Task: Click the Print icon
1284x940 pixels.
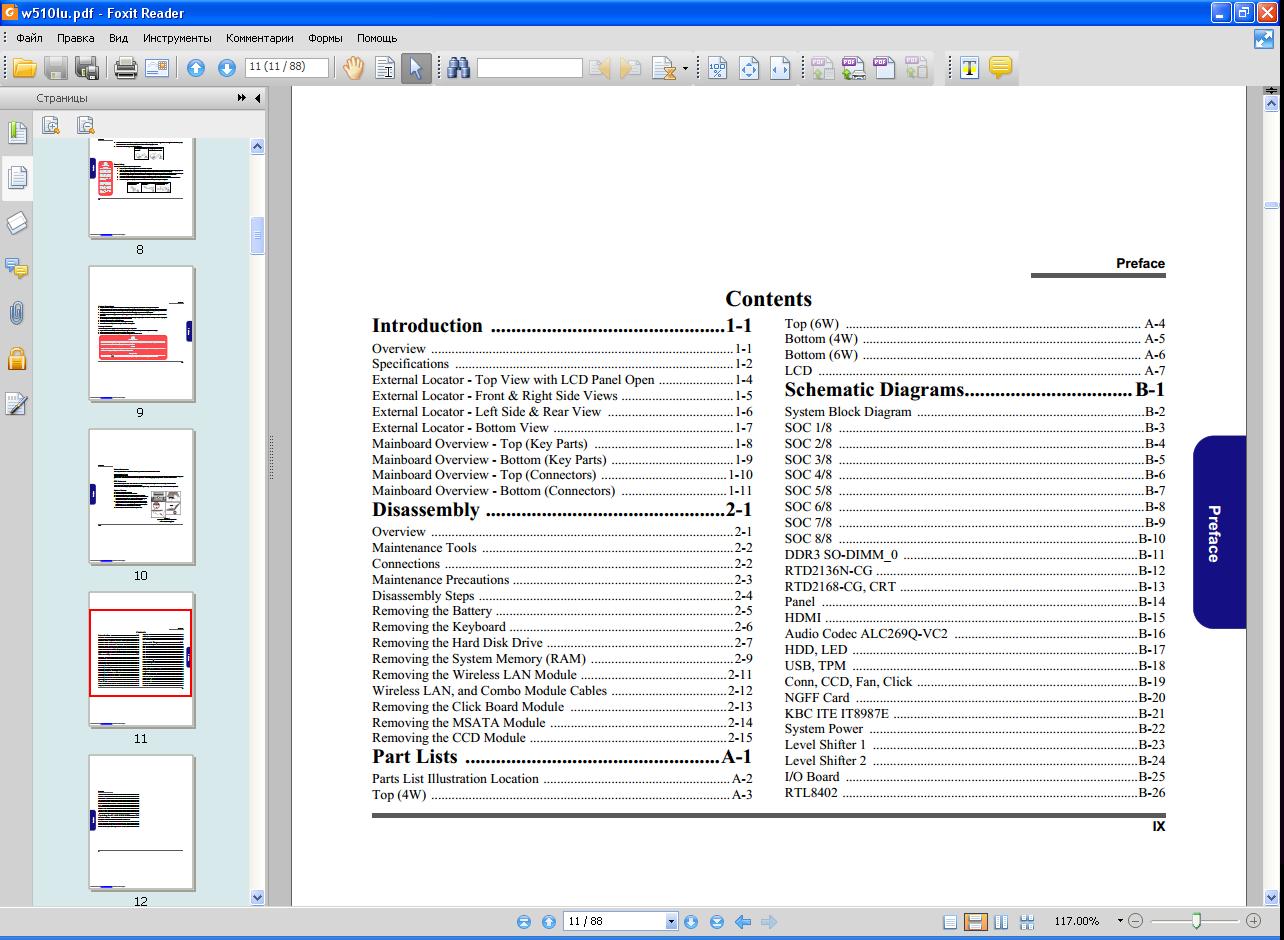Action: coord(125,68)
